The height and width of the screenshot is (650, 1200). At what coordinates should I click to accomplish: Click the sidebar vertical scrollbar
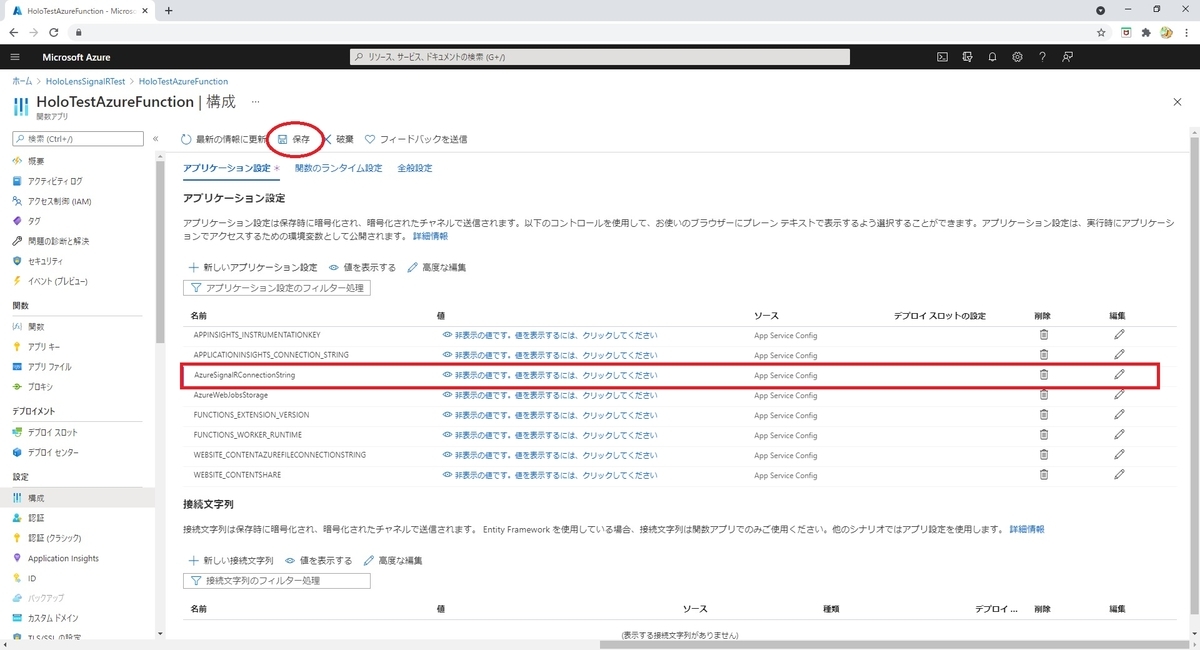[x=161, y=250]
